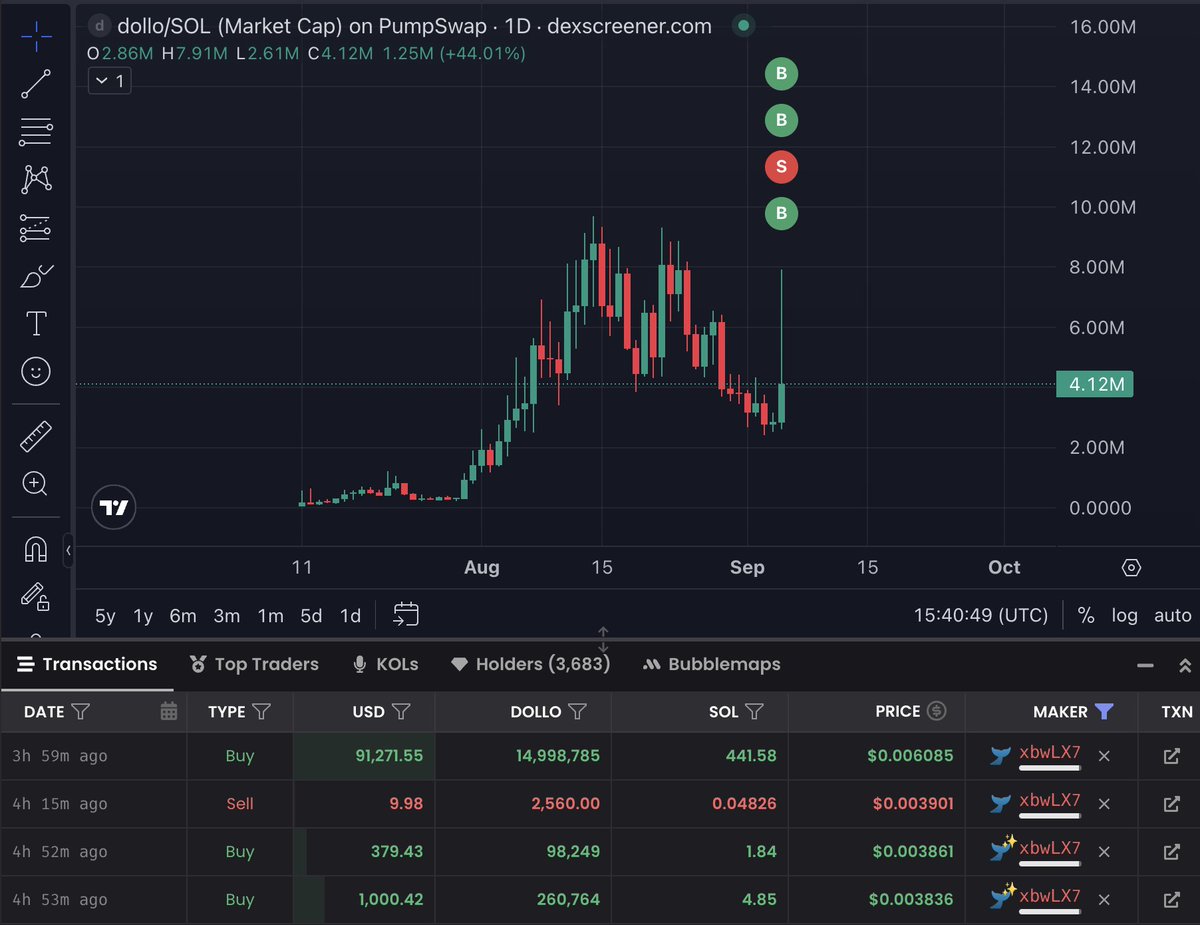Screen dimensions: 1200x925
Task: Activate the zoom in tool
Action: click(x=36, y=485)
